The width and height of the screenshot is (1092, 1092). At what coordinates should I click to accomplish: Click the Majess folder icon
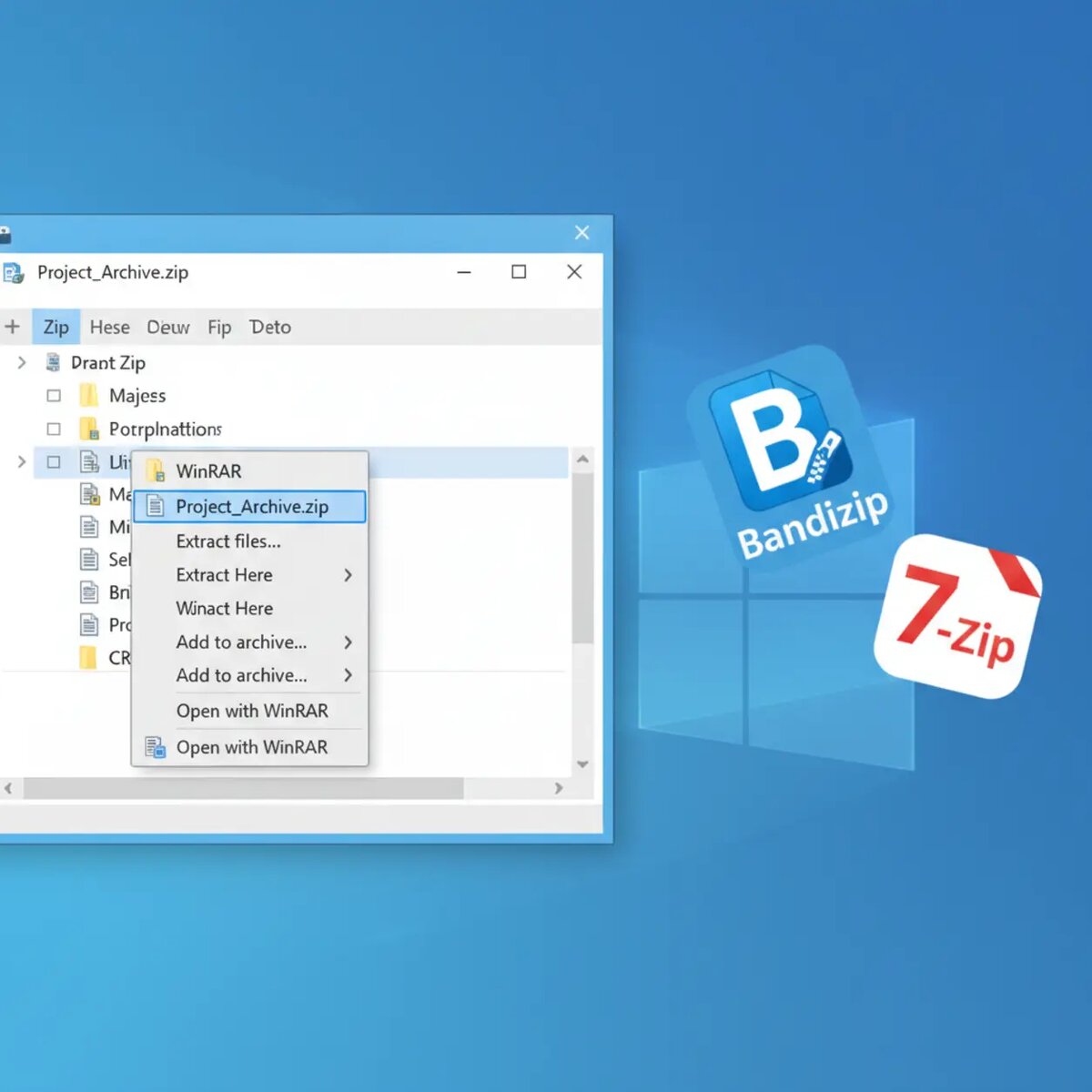88,395
